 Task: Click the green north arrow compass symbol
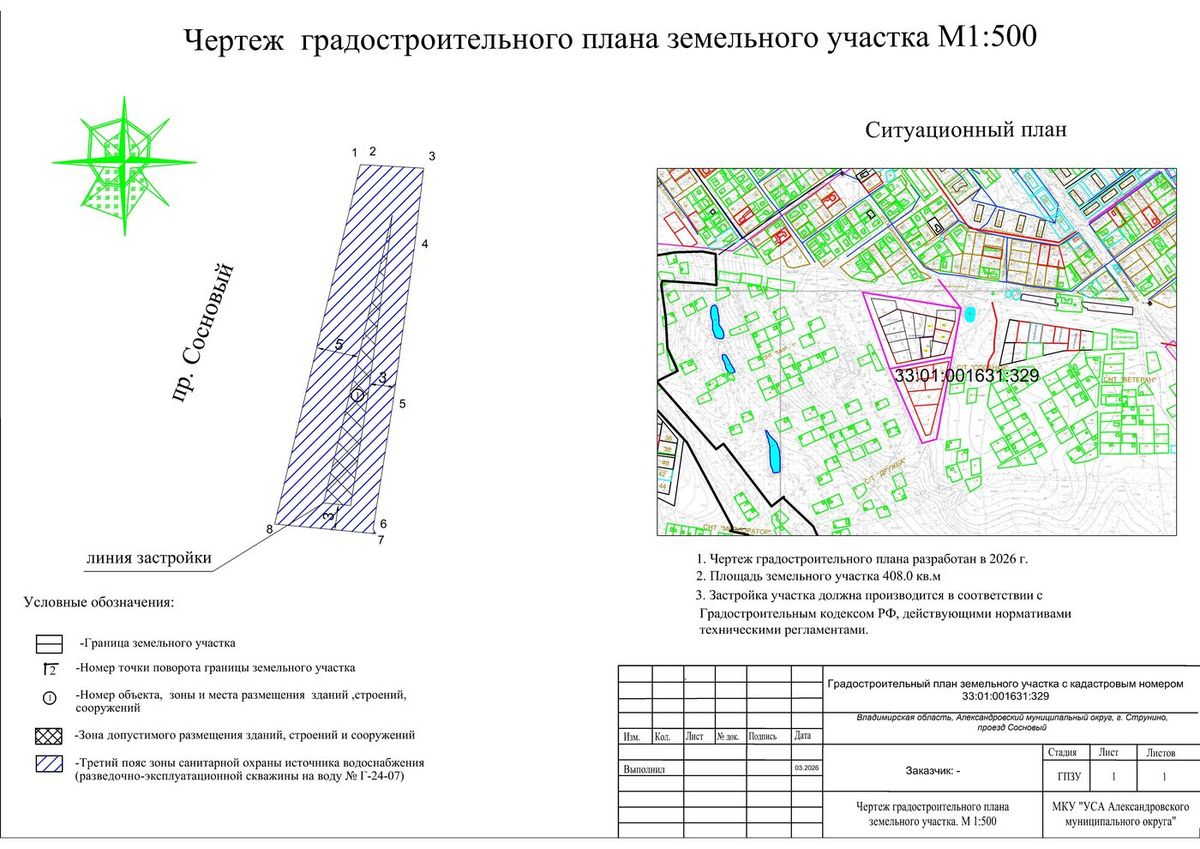125,165
